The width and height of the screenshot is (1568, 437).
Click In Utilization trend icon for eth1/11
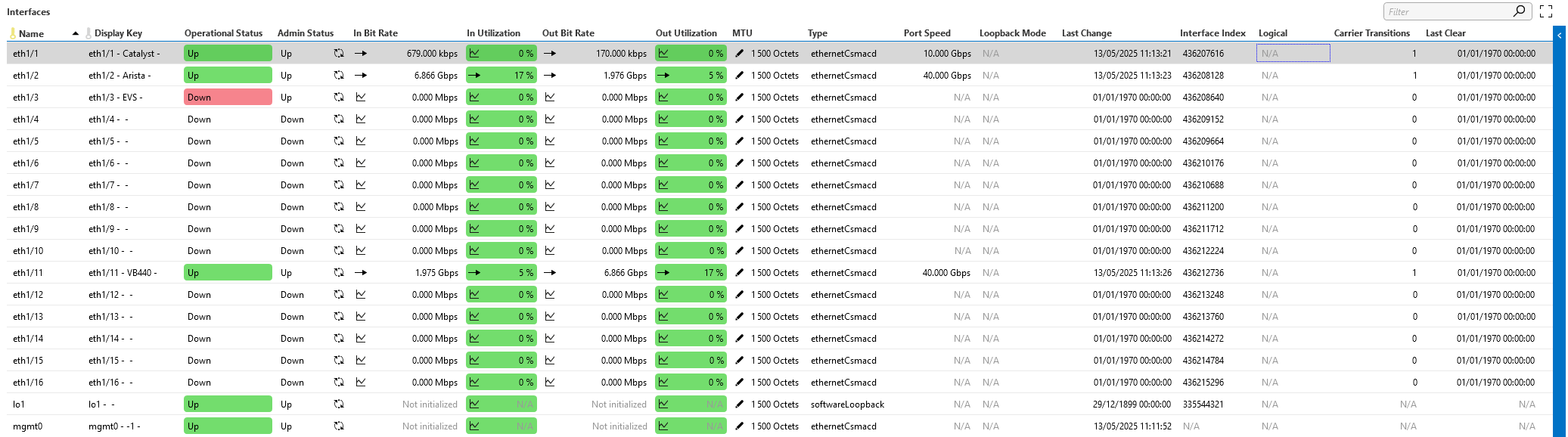474,273
